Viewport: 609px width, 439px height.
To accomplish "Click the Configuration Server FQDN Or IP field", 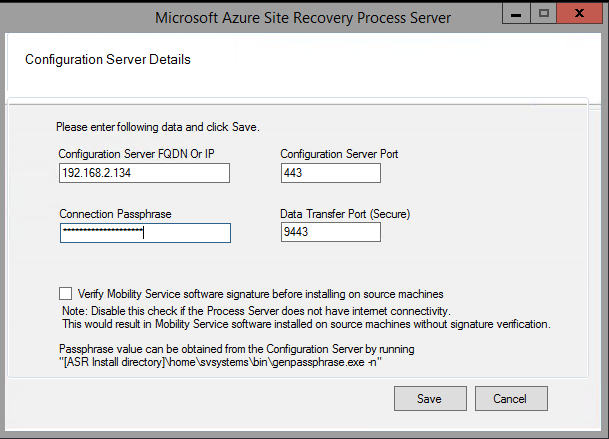I will point(144,173).
